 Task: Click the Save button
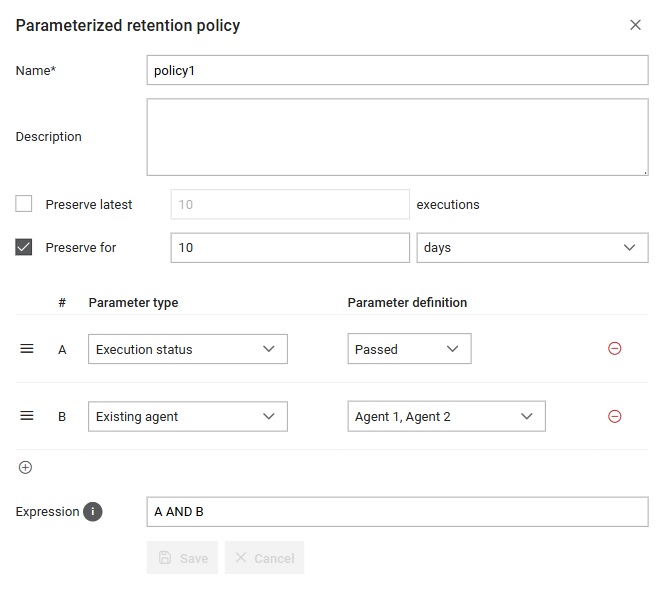pyautogui.click(x=182, y=557)
